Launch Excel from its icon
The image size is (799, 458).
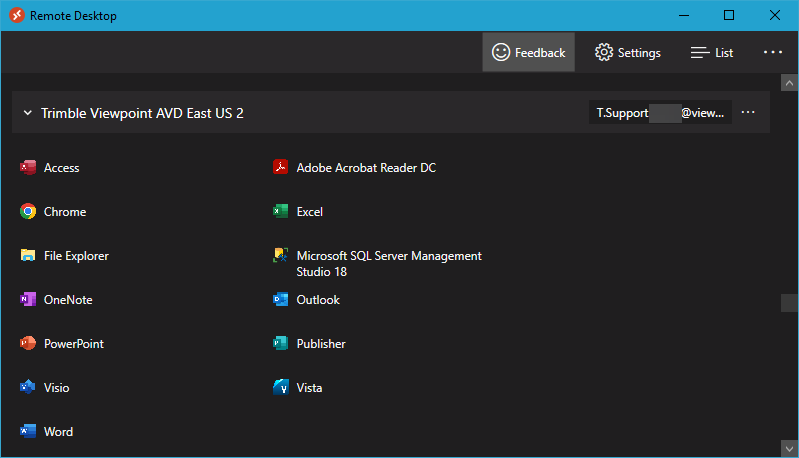(280, 211)
